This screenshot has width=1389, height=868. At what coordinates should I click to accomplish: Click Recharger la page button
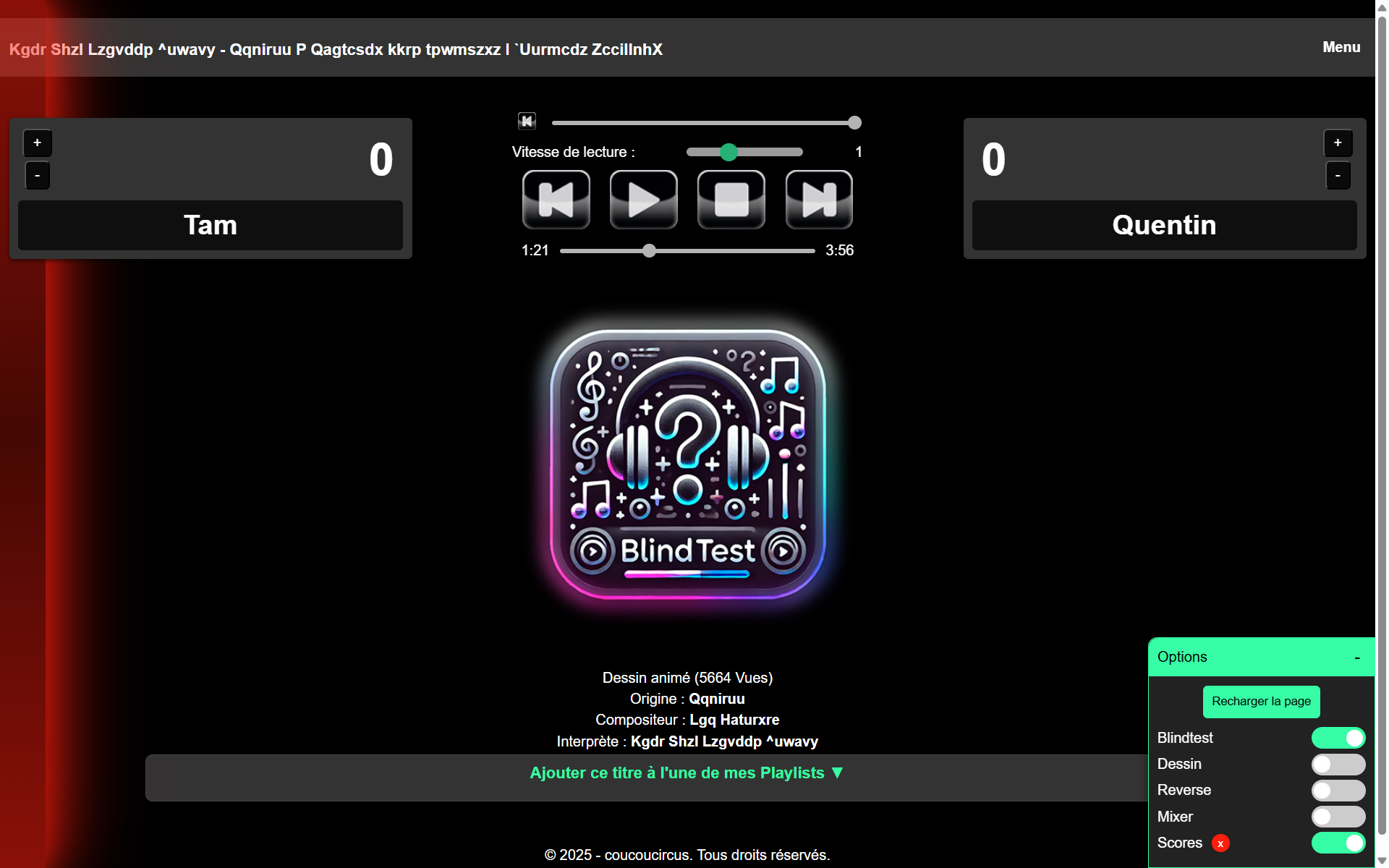tap(1261, 702)
